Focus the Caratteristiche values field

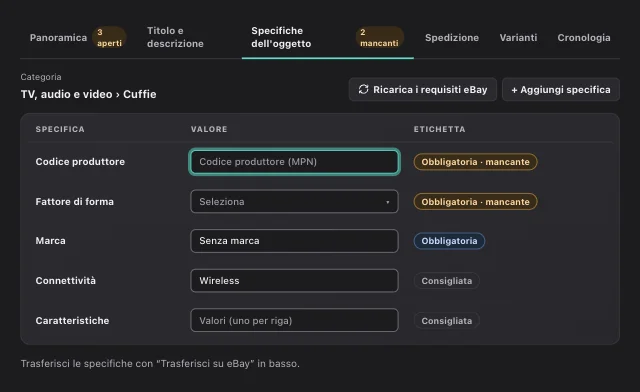[294, 320]
